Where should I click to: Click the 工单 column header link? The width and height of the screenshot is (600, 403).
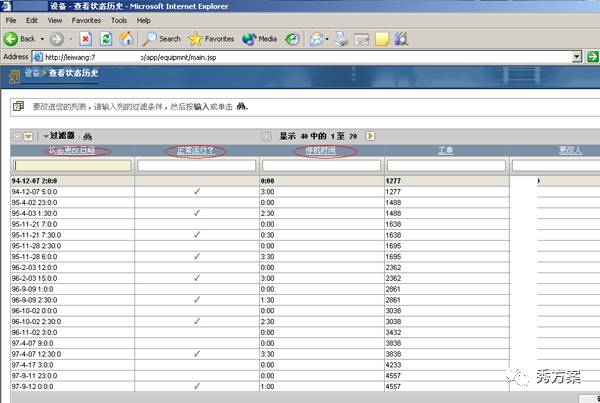[x=445, y=150]
